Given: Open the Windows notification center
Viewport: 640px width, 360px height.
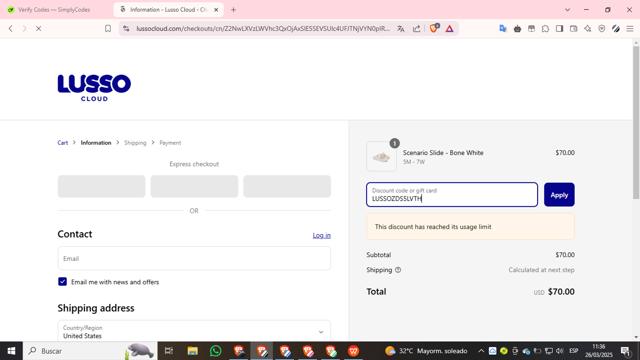Looking at the screenshot, I should point(626,351).
